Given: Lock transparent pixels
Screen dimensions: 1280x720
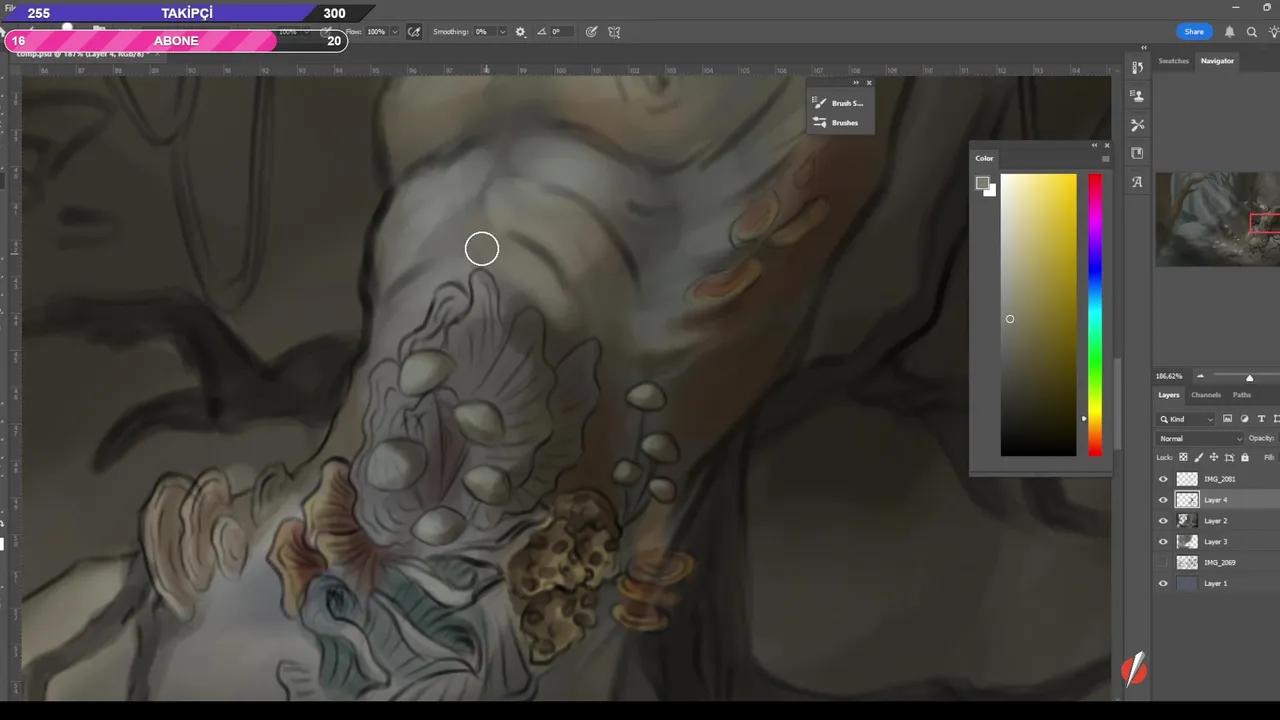Looking at the screenshot, I should [1183, 458].
